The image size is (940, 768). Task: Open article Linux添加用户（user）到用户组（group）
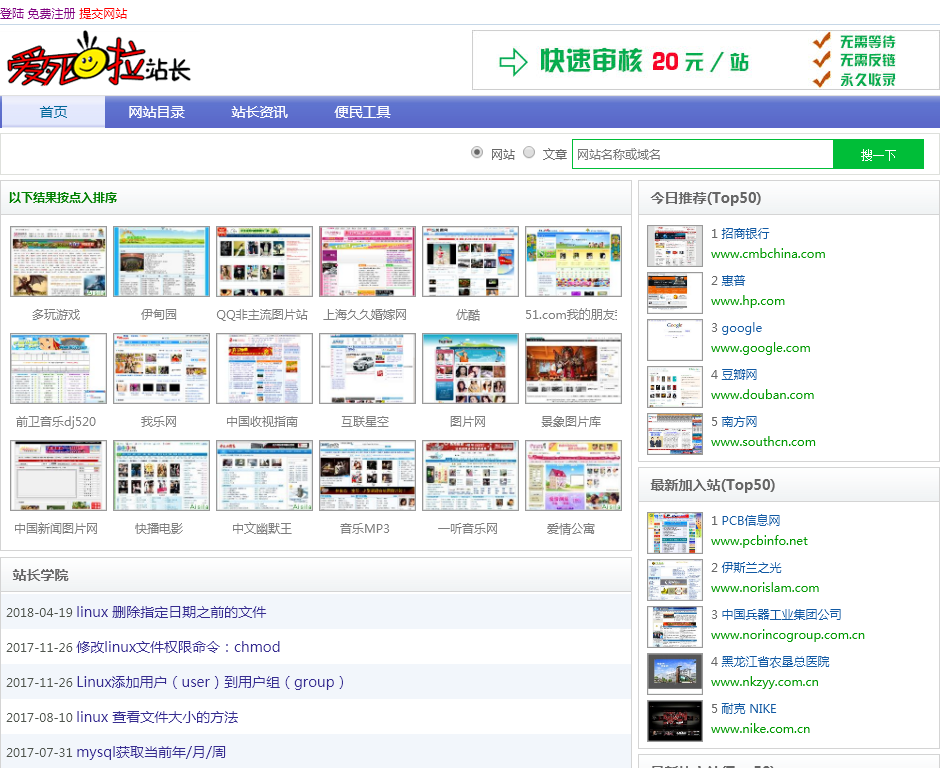211,682
